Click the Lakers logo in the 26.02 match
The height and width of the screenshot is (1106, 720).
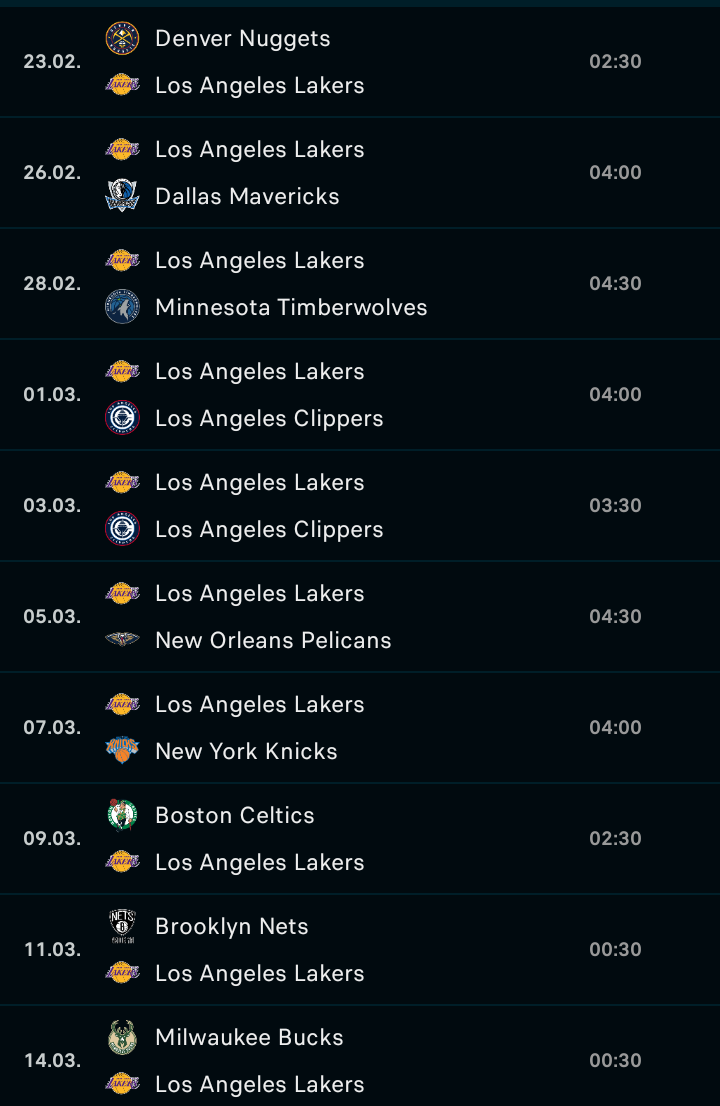pyautogui.click(x=122, y=150)
